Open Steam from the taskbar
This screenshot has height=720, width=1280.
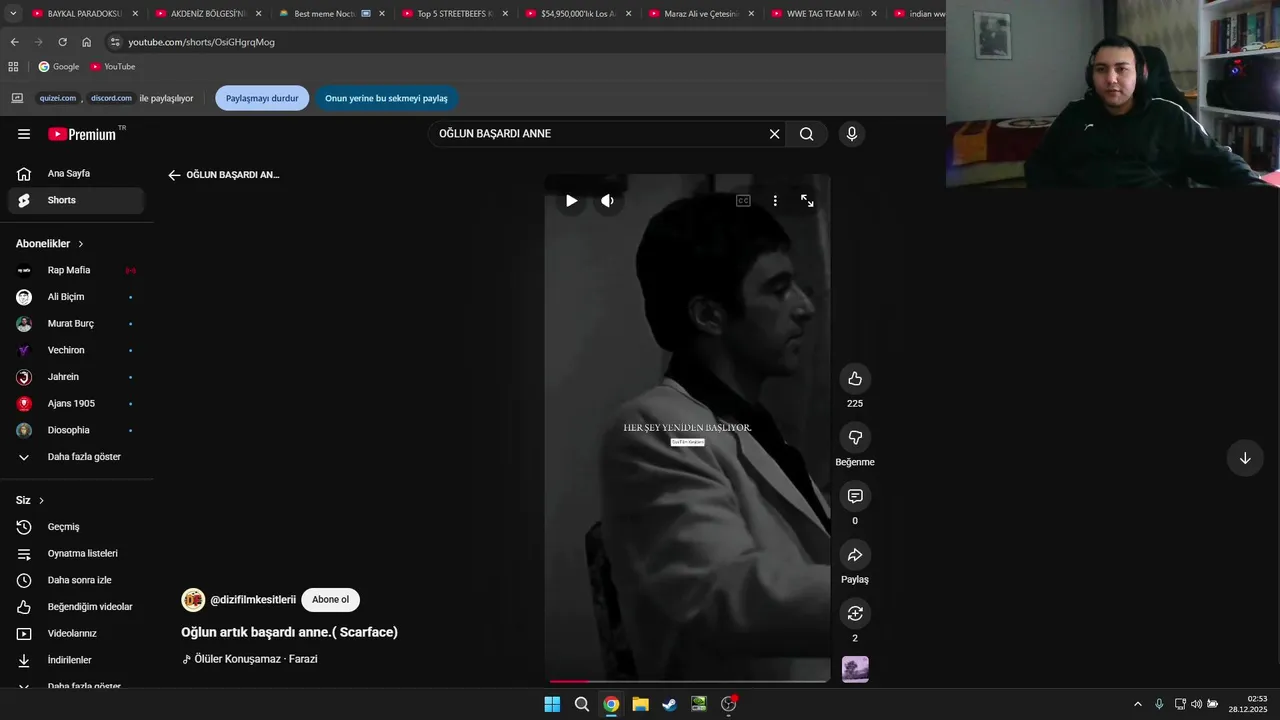669,704
